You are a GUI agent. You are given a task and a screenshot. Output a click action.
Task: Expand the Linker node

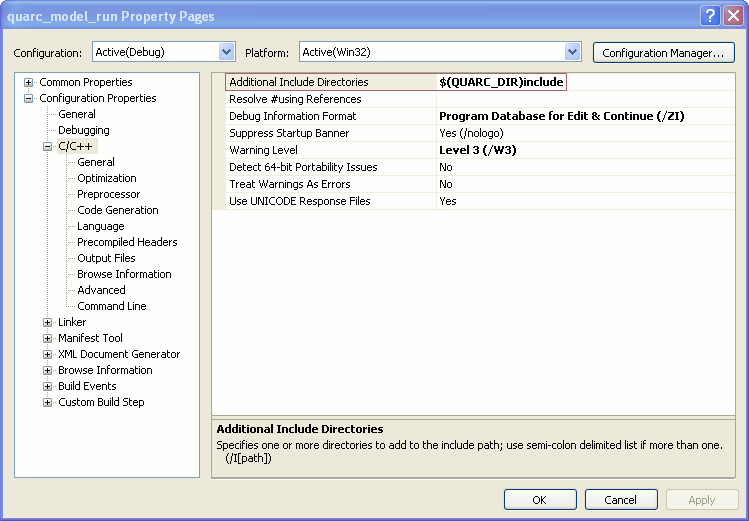click(x=47, y=322)
